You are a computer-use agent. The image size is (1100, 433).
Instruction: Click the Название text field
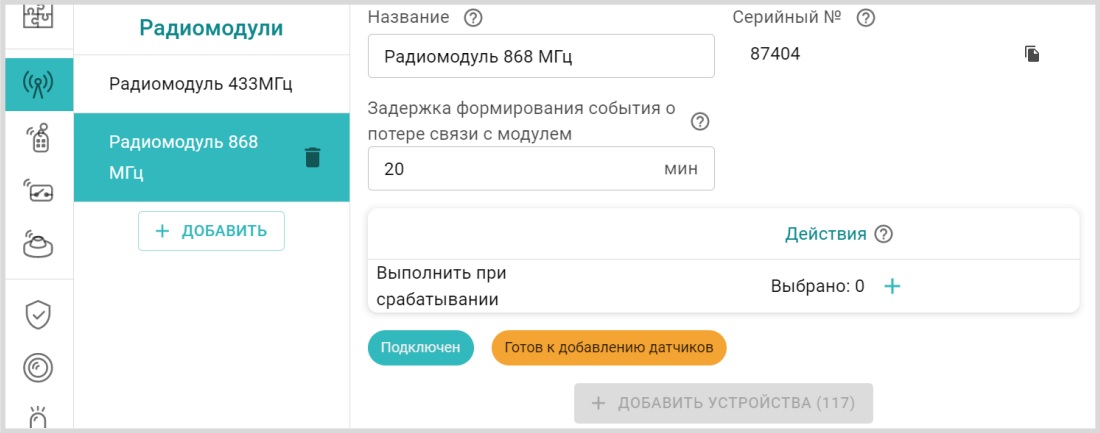pos(540,56)
